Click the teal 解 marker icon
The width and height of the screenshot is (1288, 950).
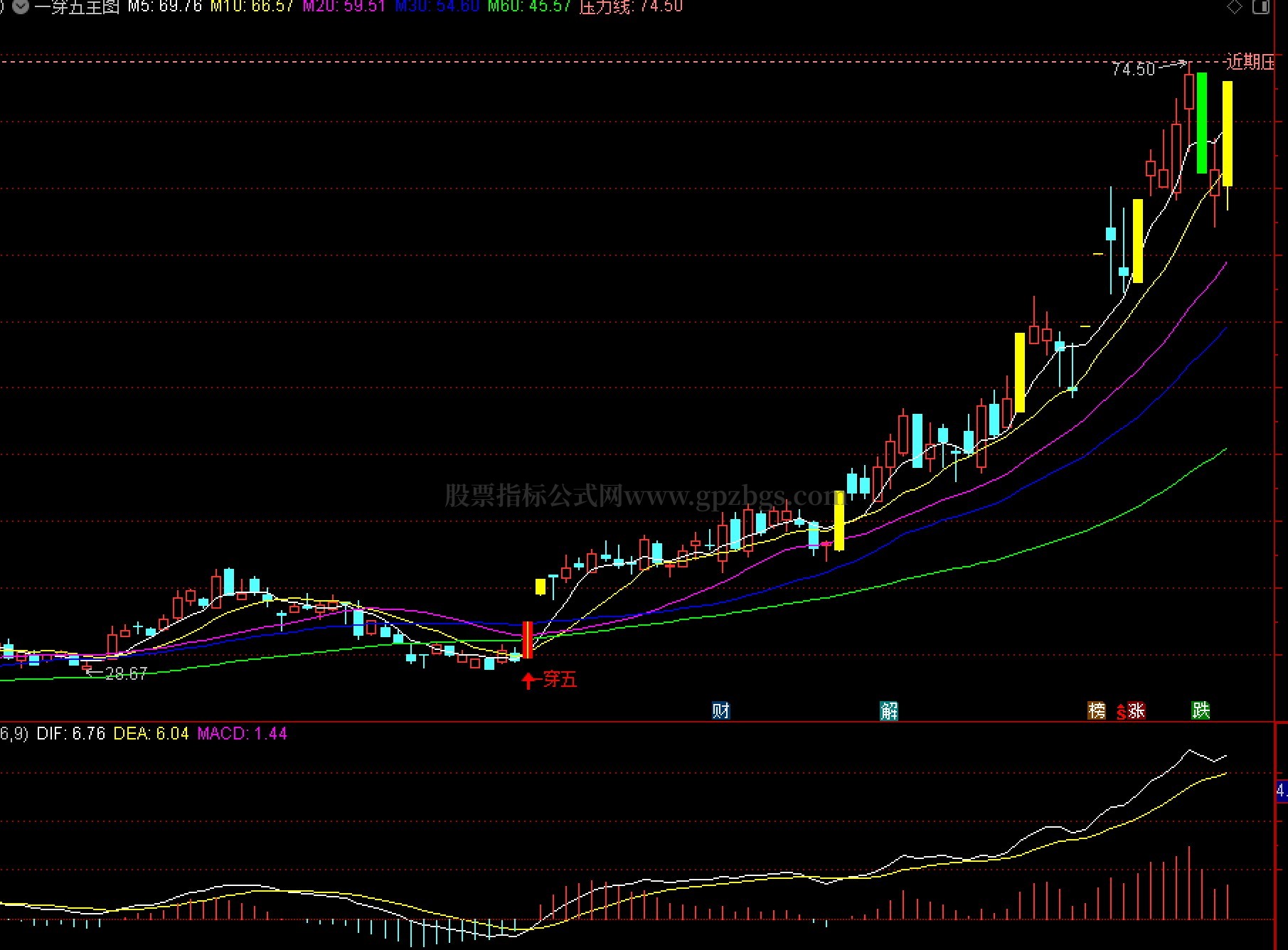(889, 710)
